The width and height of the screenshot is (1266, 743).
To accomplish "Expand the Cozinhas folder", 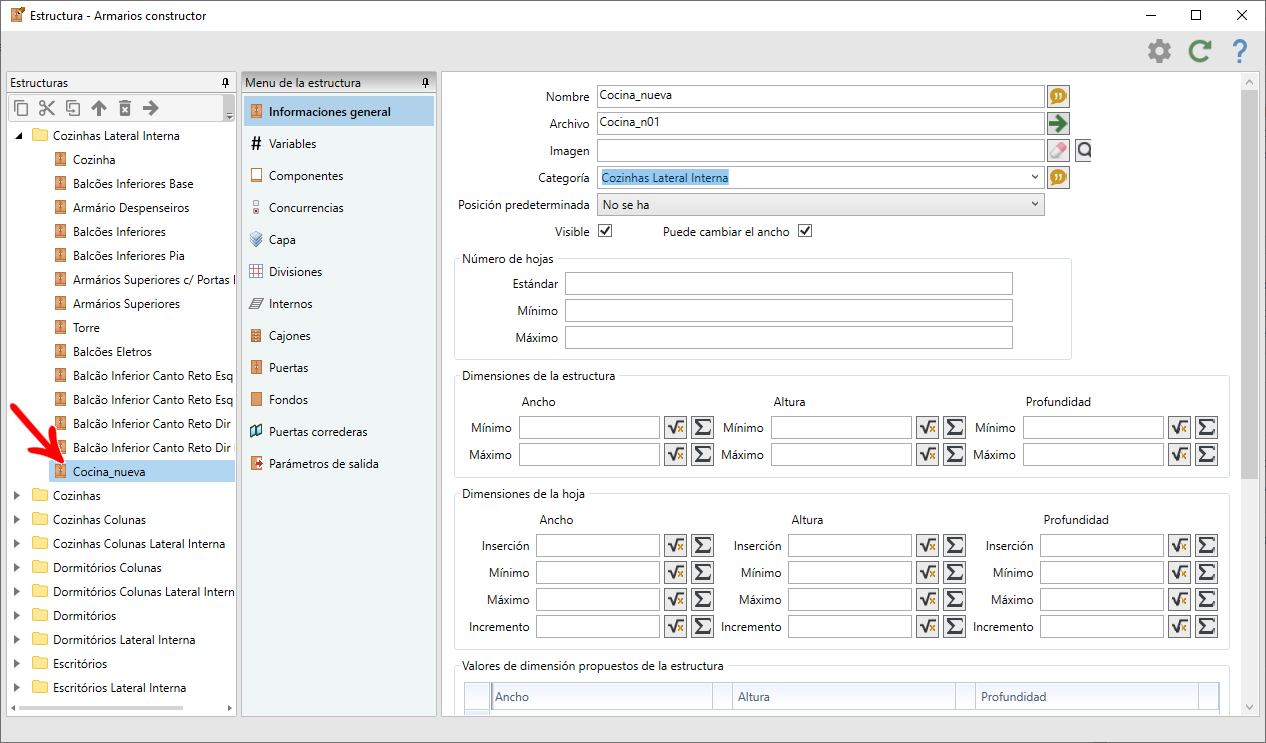I will tap(18, 495).
